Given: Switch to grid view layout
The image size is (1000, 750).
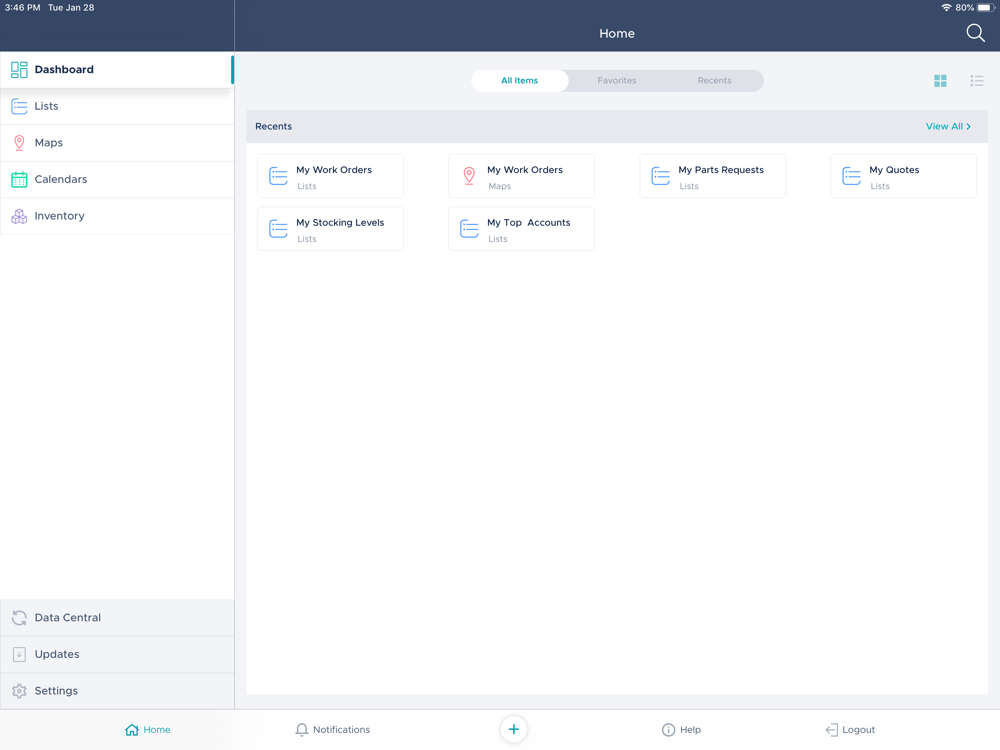Looking at the screenshot, I should click(x=940, y=81).
